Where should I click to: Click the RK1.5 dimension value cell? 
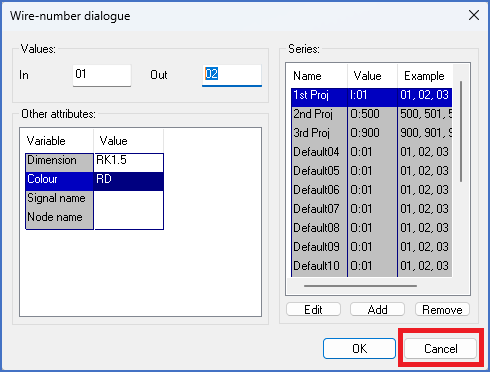coord(129,162)
